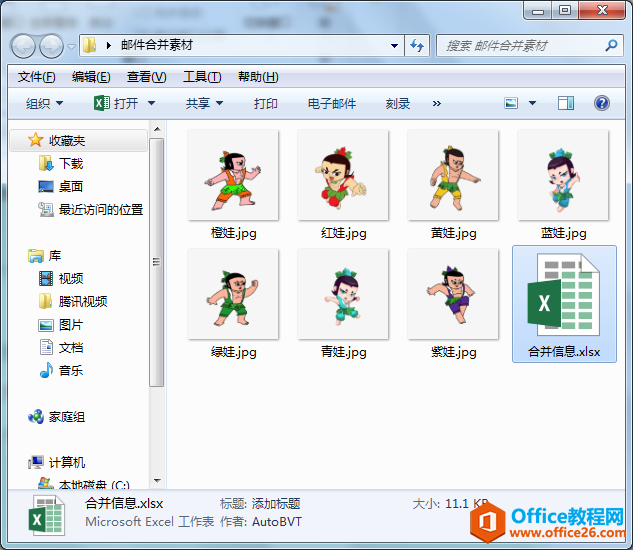The width and height of the screenshot is (633, 550).
Task: Click the folder icon in address bar
Action: coord(90,45)
